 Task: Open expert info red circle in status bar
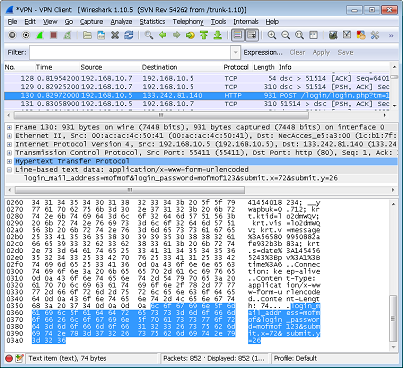9,359
